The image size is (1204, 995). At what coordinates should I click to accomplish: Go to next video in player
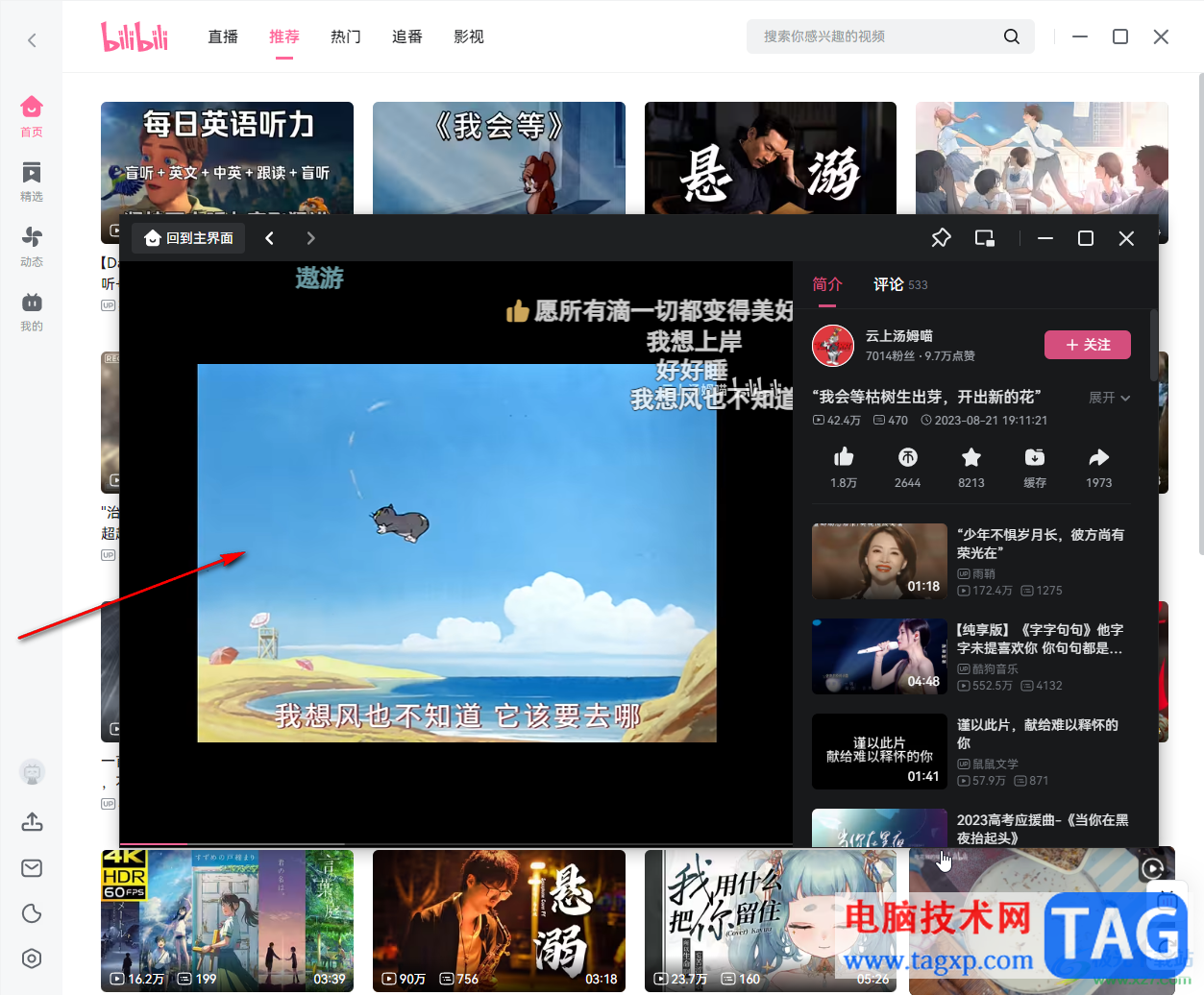click(310, 238)
